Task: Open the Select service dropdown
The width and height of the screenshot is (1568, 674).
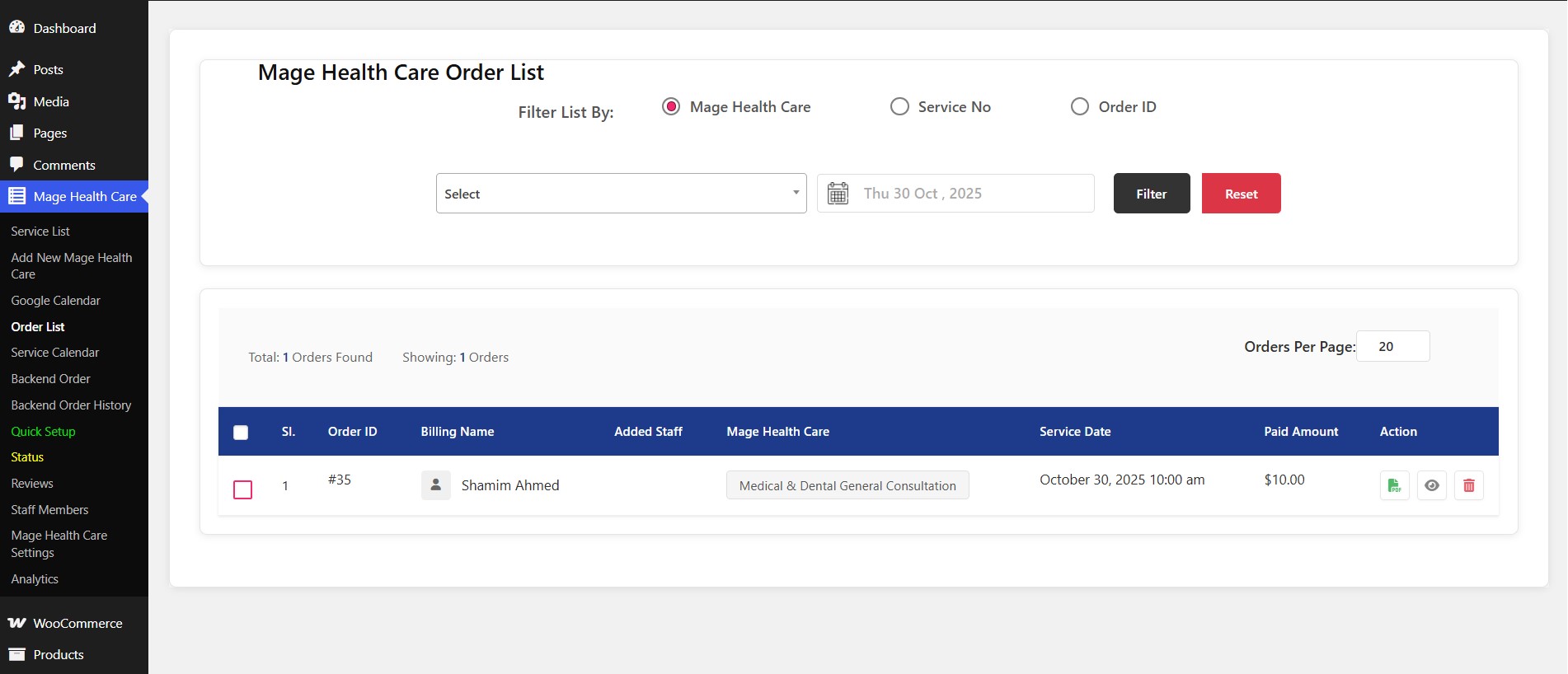Action: tap(621, 194)
